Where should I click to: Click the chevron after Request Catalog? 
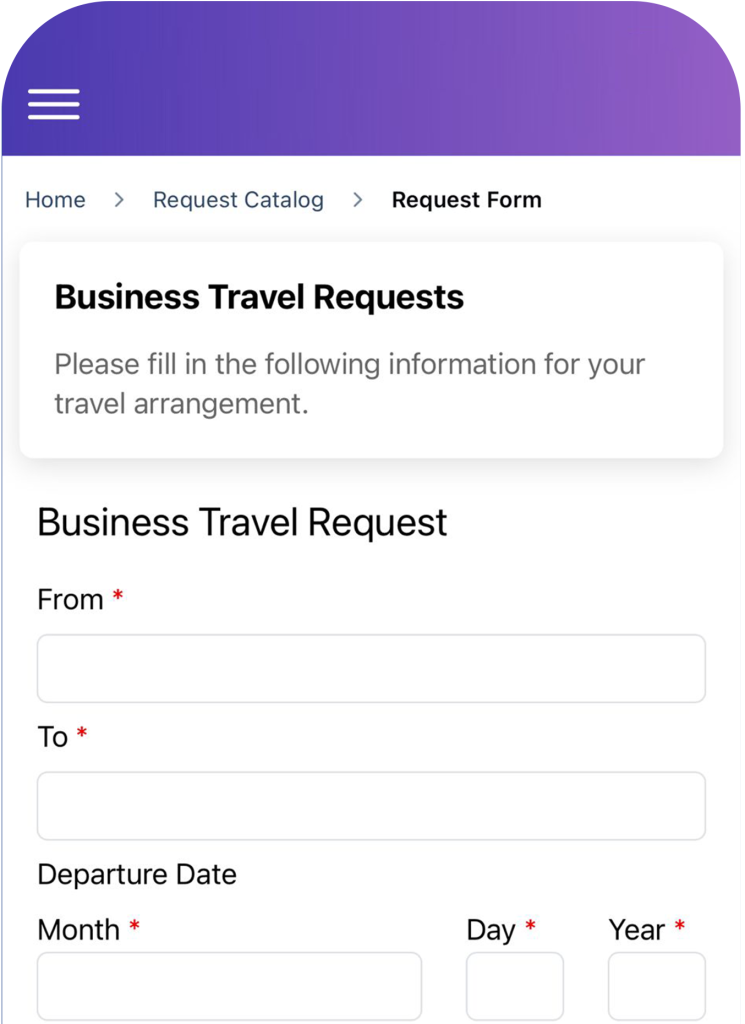point(357,200)
